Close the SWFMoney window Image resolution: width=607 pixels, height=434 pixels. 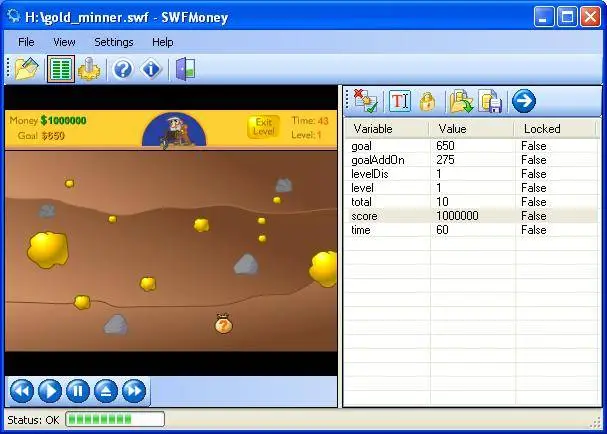[590, 17]
